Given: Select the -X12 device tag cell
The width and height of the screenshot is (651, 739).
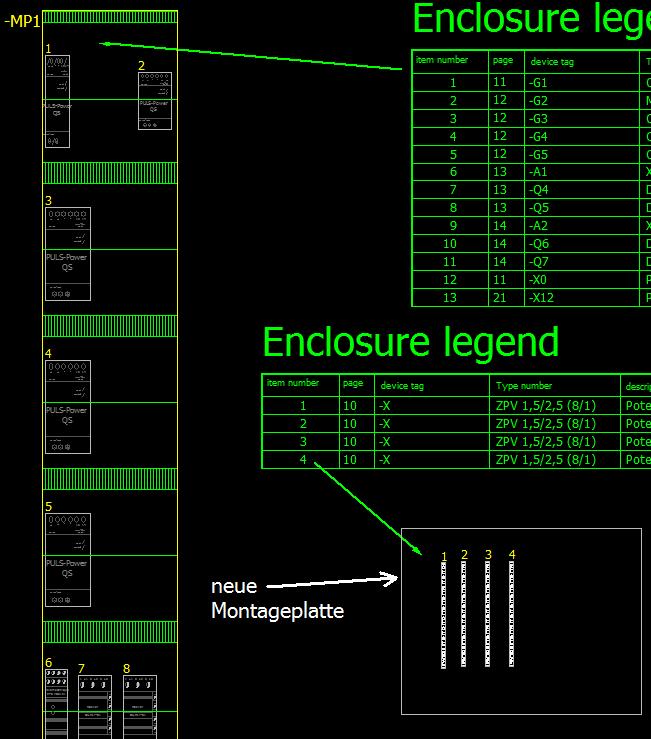Looking at the screenshot, I should [x=582, y=297].
